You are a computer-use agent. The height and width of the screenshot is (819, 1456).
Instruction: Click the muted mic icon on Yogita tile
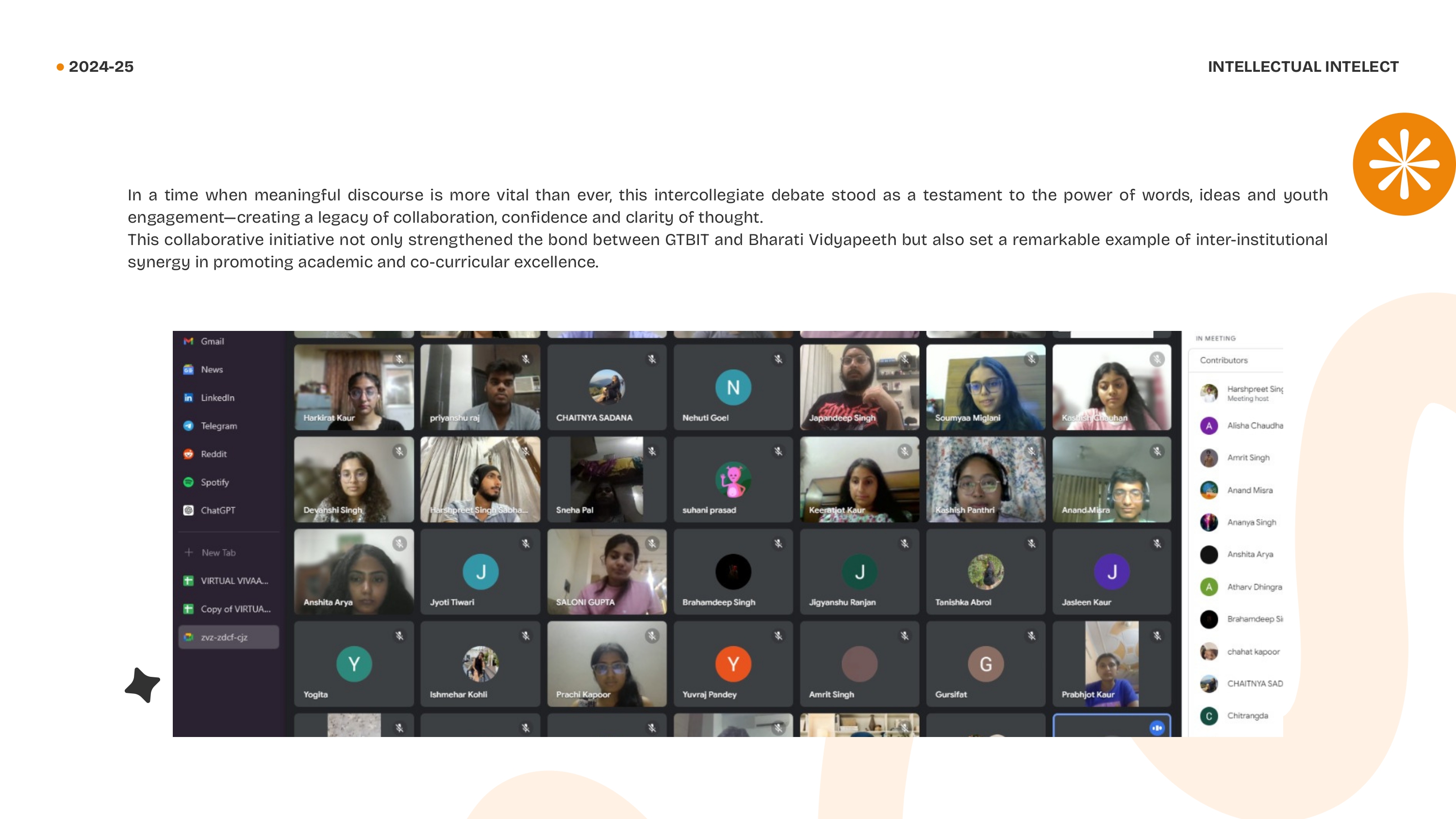pyautogui.click(x=399, y=636)
